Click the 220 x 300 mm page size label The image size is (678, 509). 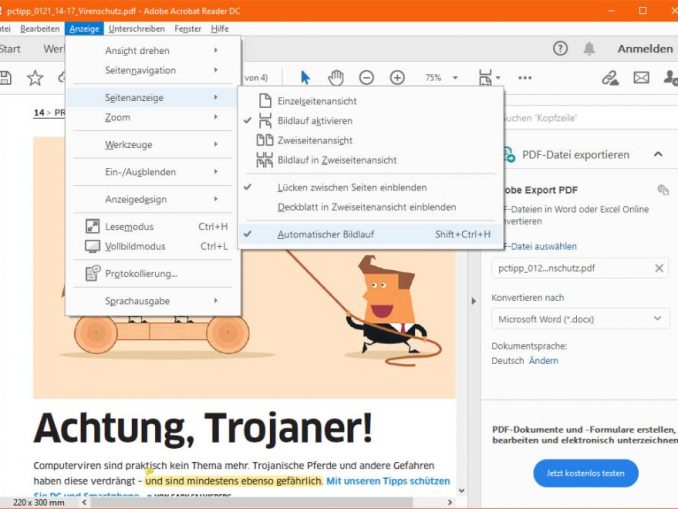[x=38, y=503]
